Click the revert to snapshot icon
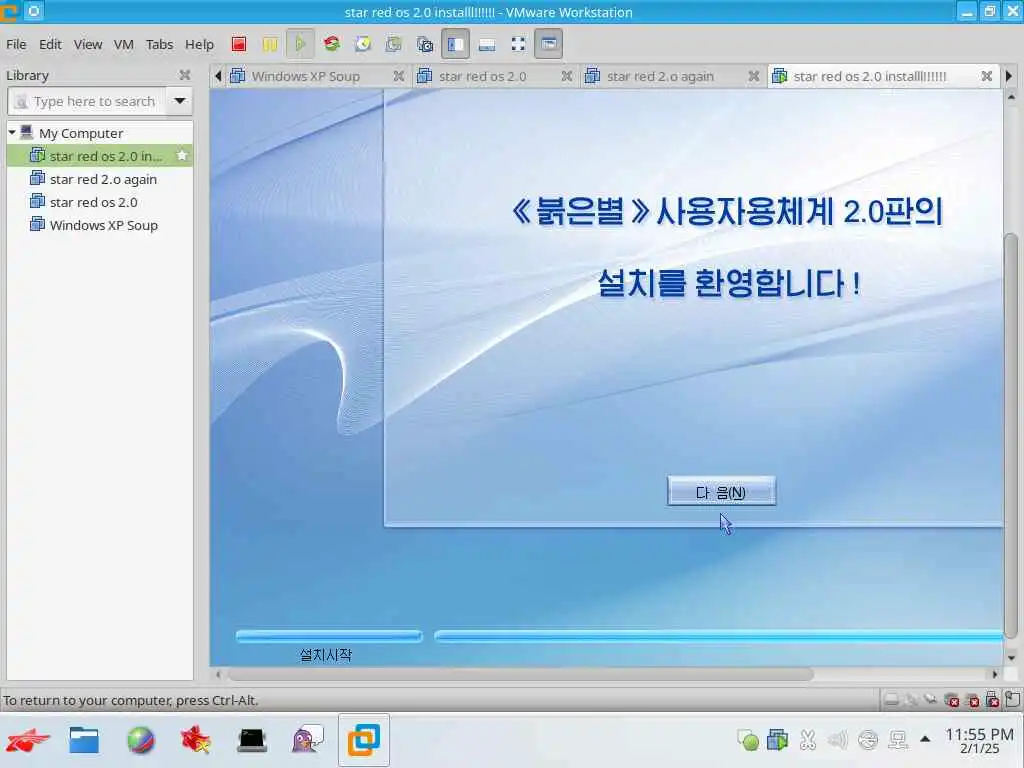This screenshot has height=768, width=1024. pos(393,44)
